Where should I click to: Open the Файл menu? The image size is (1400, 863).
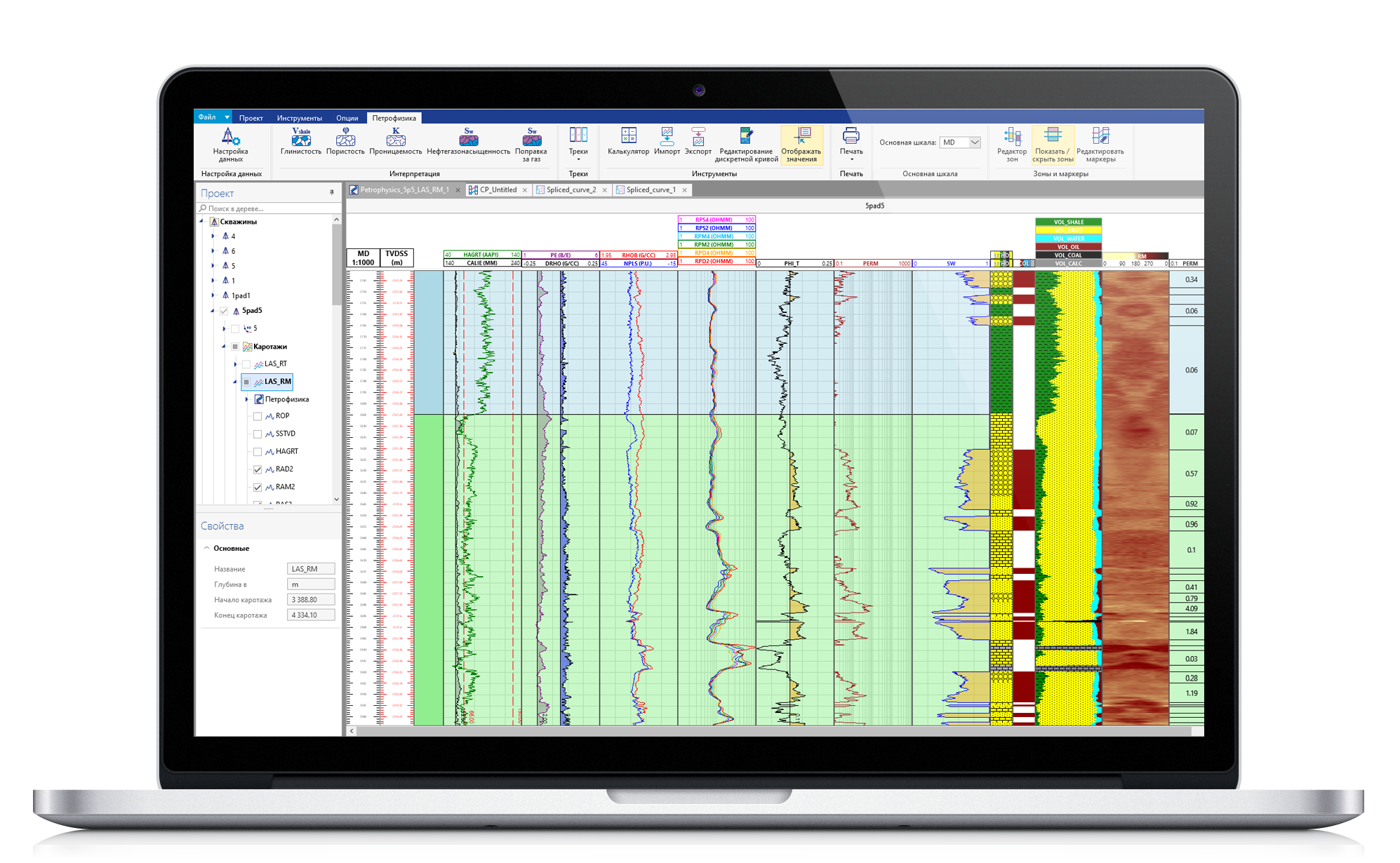[212, 117]
